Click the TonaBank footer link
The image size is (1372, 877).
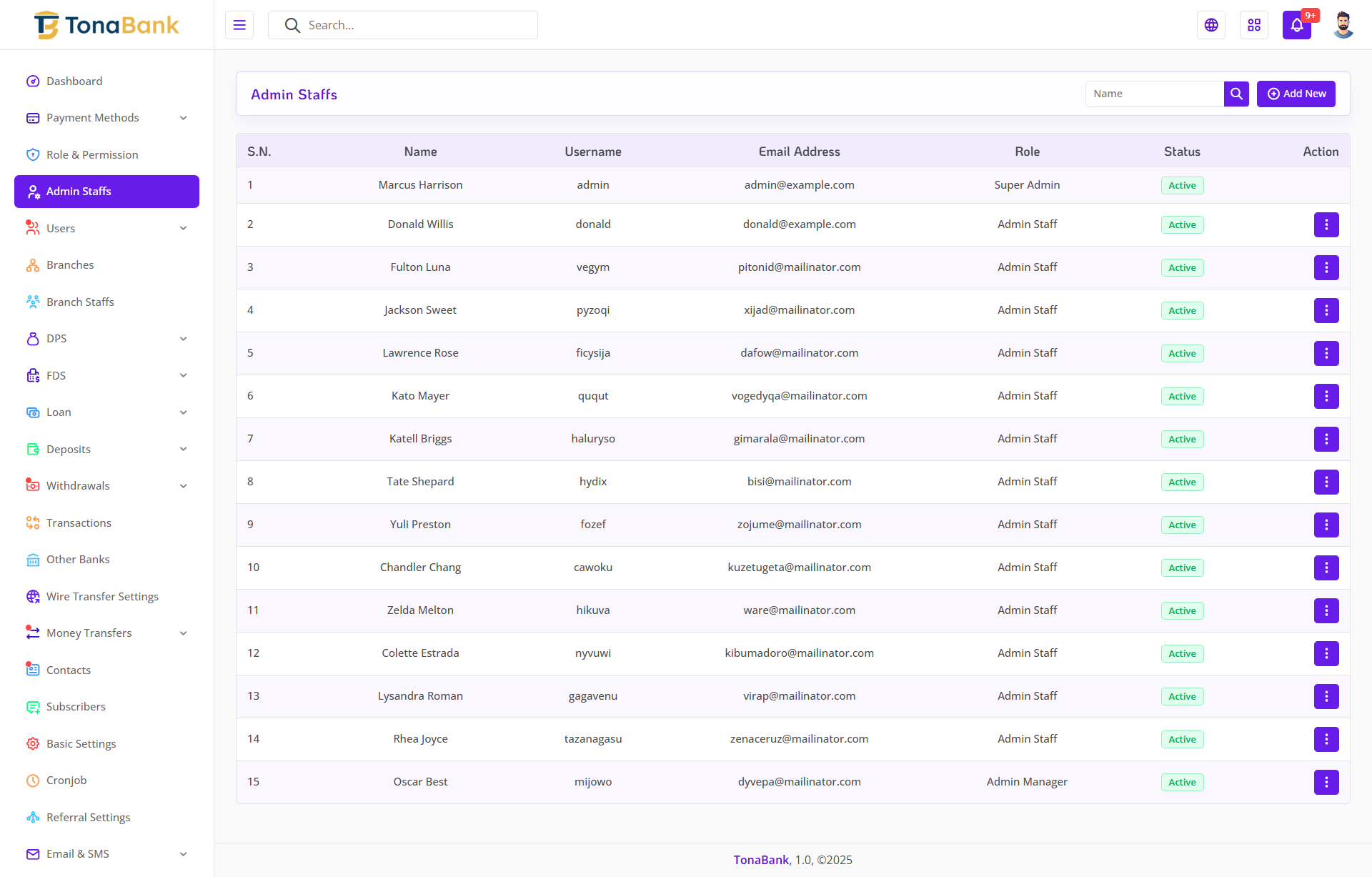pyautogui.click(x=761, y=860)
